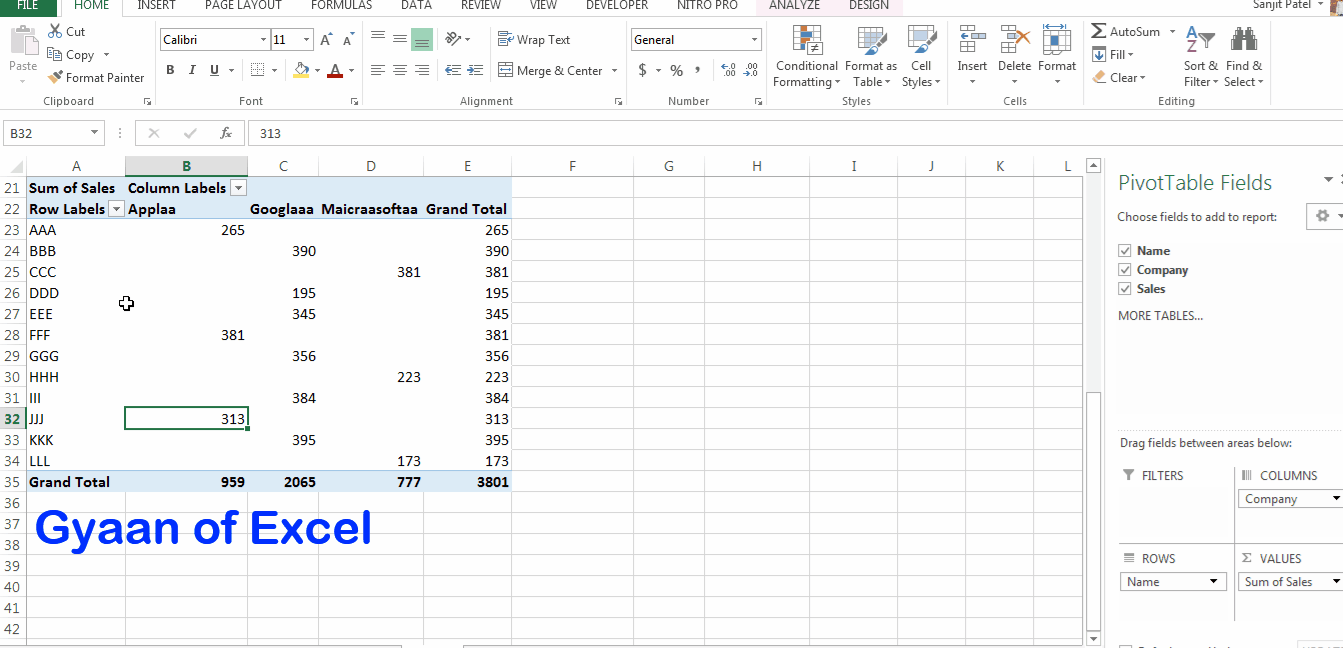Viewport: 1343px width, 648px height.
Task: Increase font size with large A
Action: 327,40
